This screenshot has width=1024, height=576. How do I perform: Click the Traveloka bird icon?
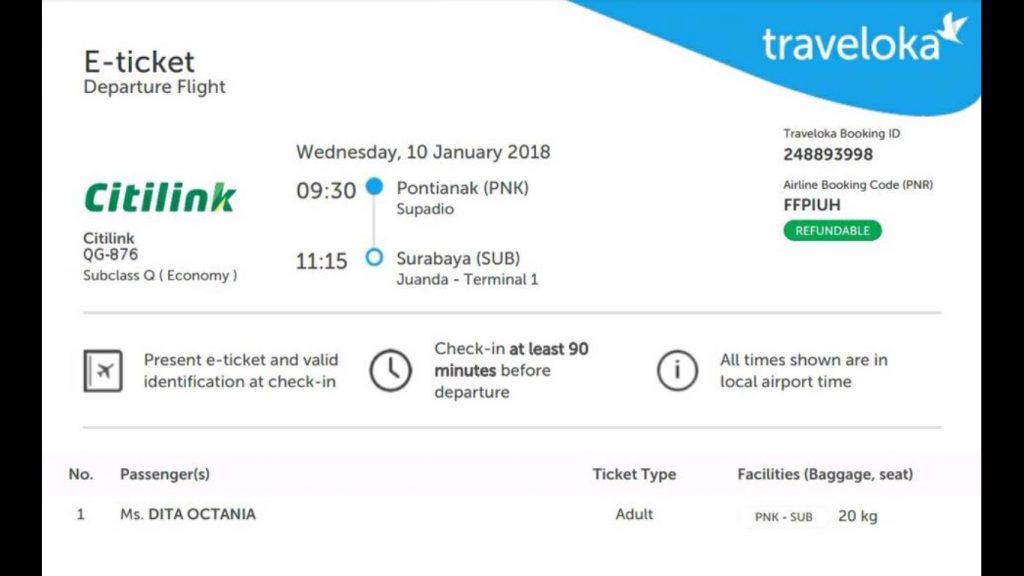(x=952, y=29)
